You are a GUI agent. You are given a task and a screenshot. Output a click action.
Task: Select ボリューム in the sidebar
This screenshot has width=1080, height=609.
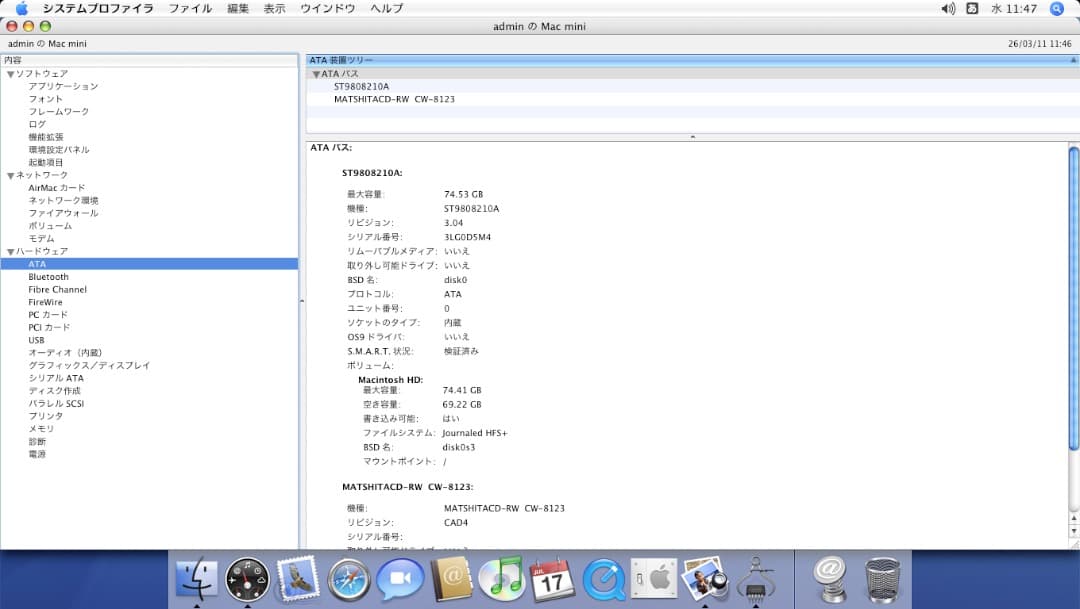pyautogui.click(x=50, y=226)
